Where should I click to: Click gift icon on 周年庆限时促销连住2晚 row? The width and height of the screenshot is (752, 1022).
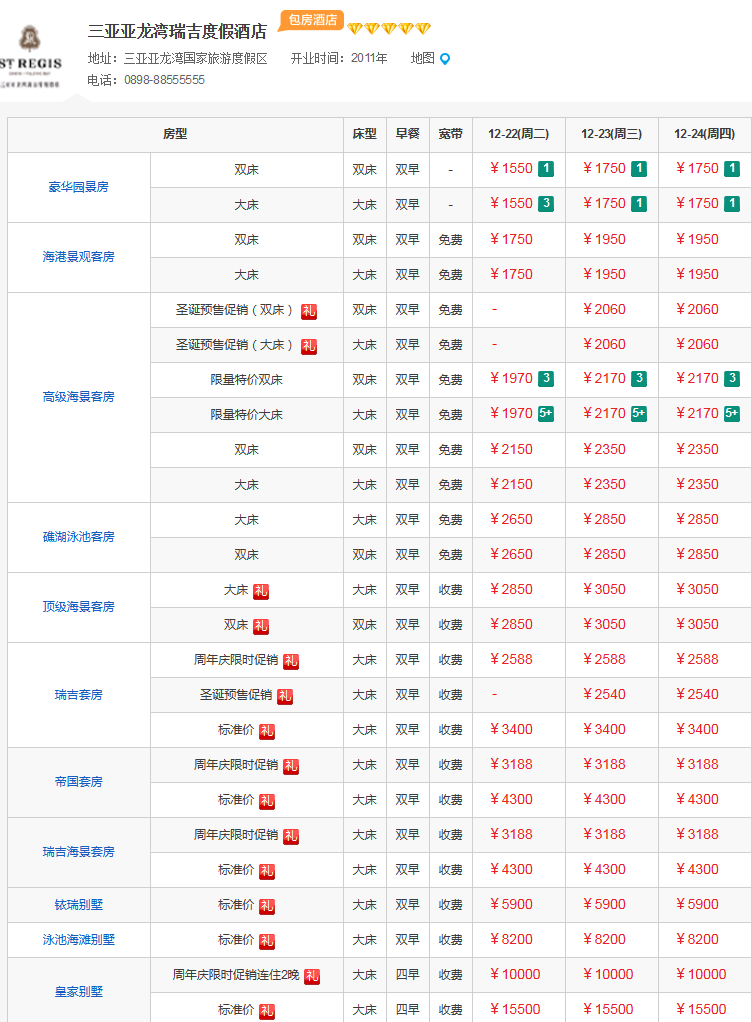(x=312, y=976)
